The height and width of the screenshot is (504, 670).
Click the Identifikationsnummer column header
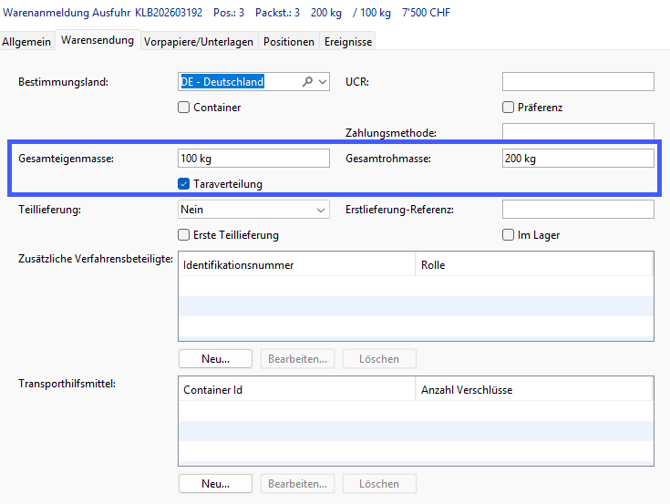coord(296,265)
